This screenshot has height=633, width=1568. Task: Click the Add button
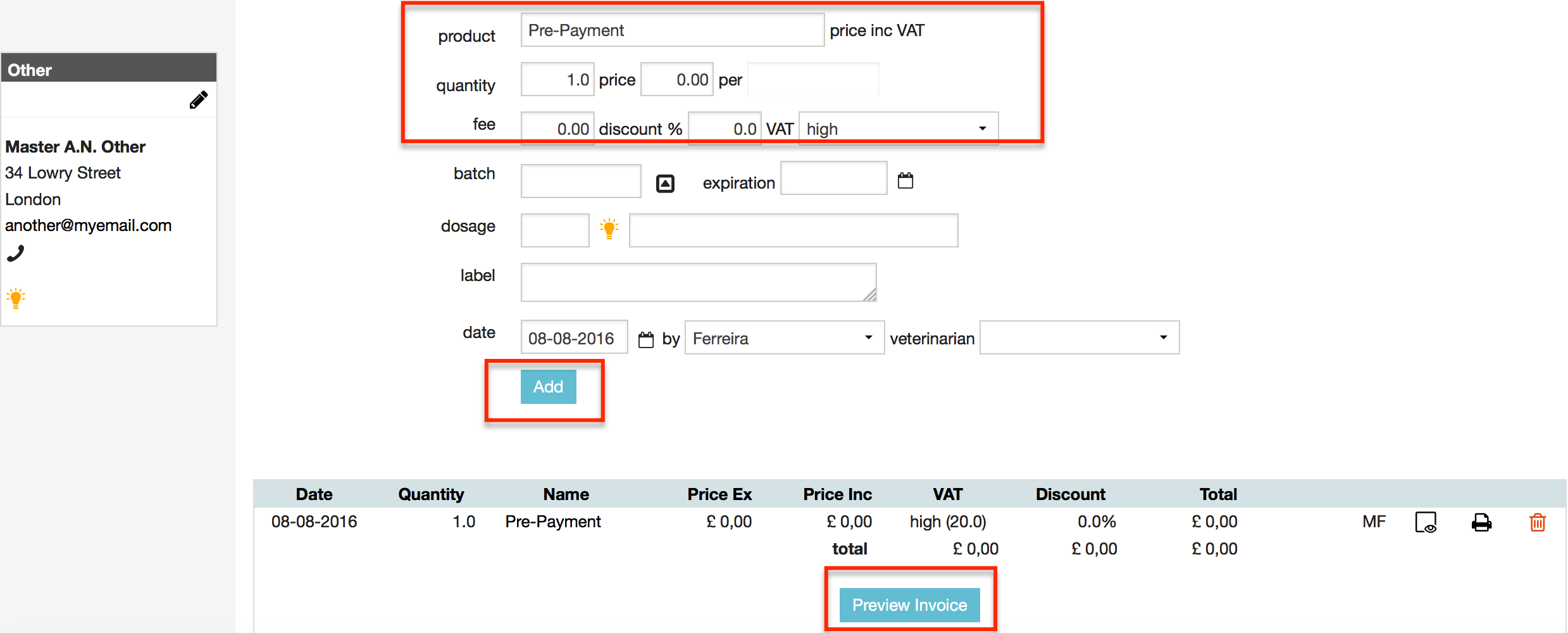[548, 386]
